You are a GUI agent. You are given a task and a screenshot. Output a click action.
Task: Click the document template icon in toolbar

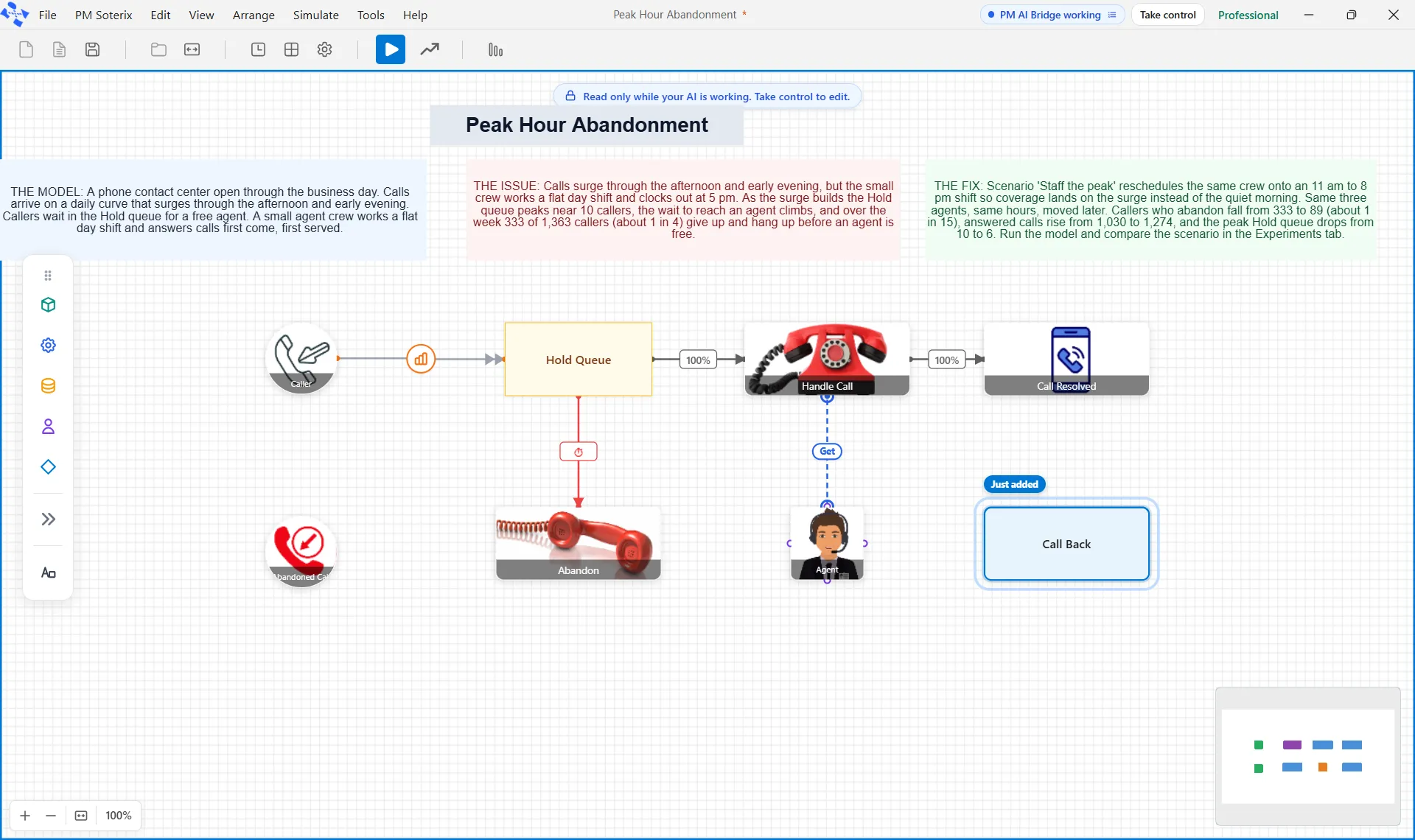[x=59, y=50]
